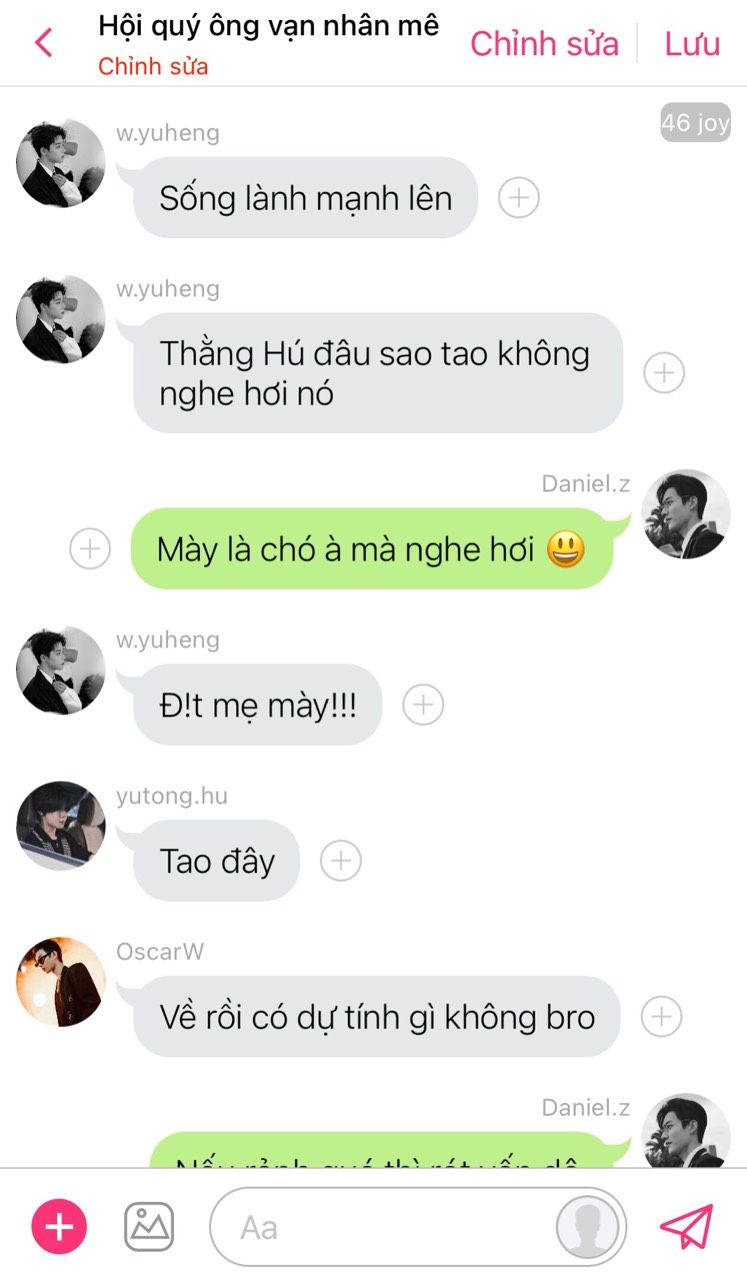747x1281 pixels.
Task: Tap the pink back arrow icon
Action: coord(43,43)
